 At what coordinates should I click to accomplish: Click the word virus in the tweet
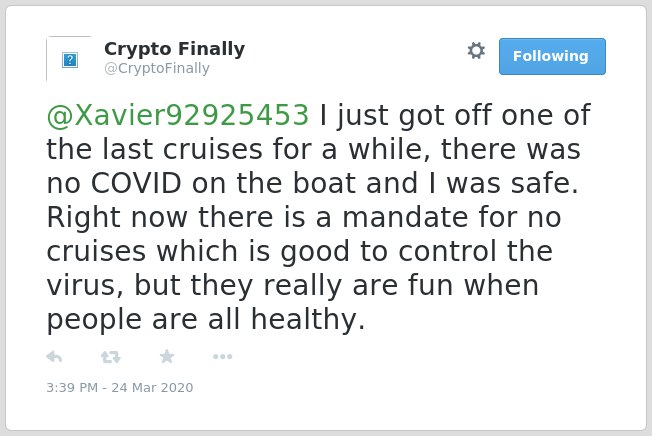[85, 286]
